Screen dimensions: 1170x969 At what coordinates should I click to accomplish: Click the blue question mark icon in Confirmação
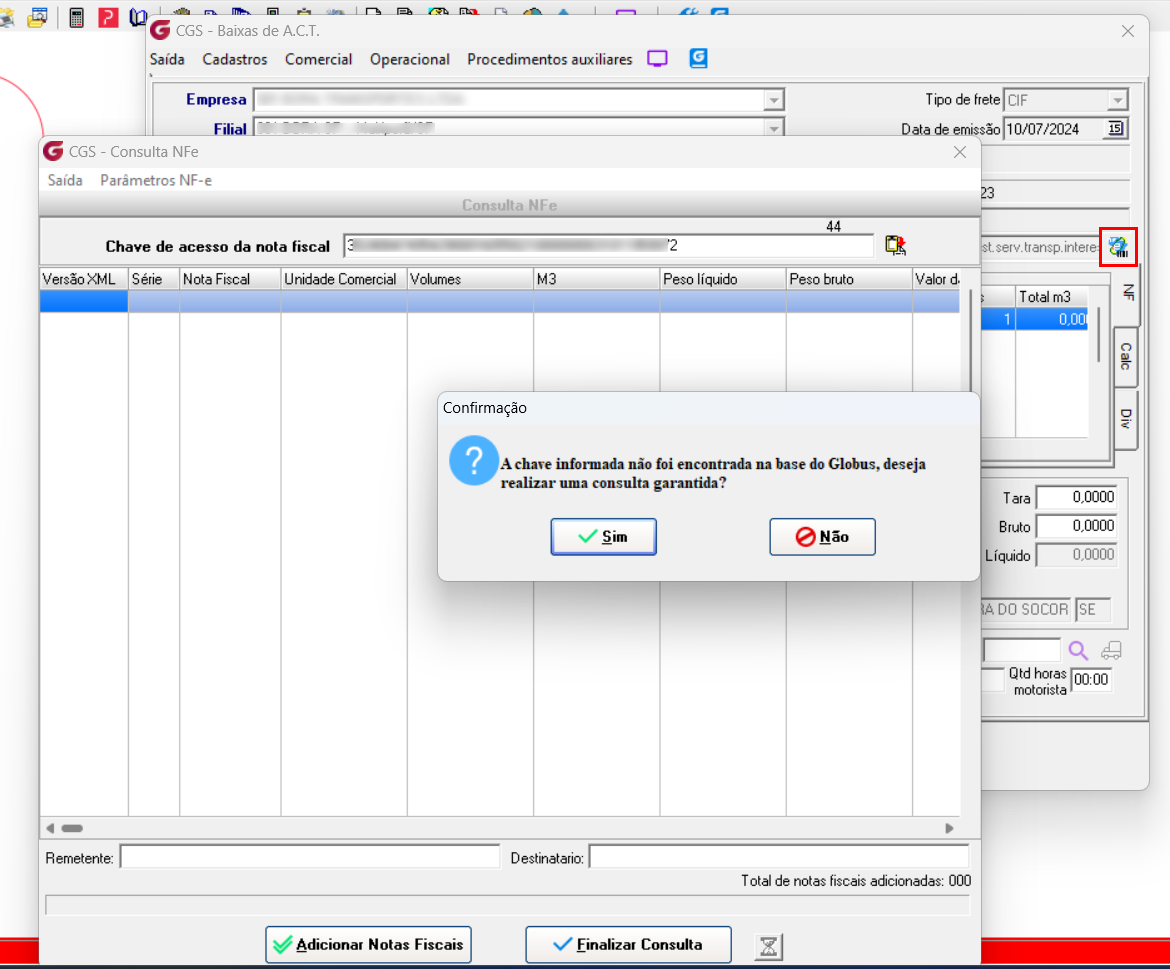pyautogui.click(x=473, y=460)
